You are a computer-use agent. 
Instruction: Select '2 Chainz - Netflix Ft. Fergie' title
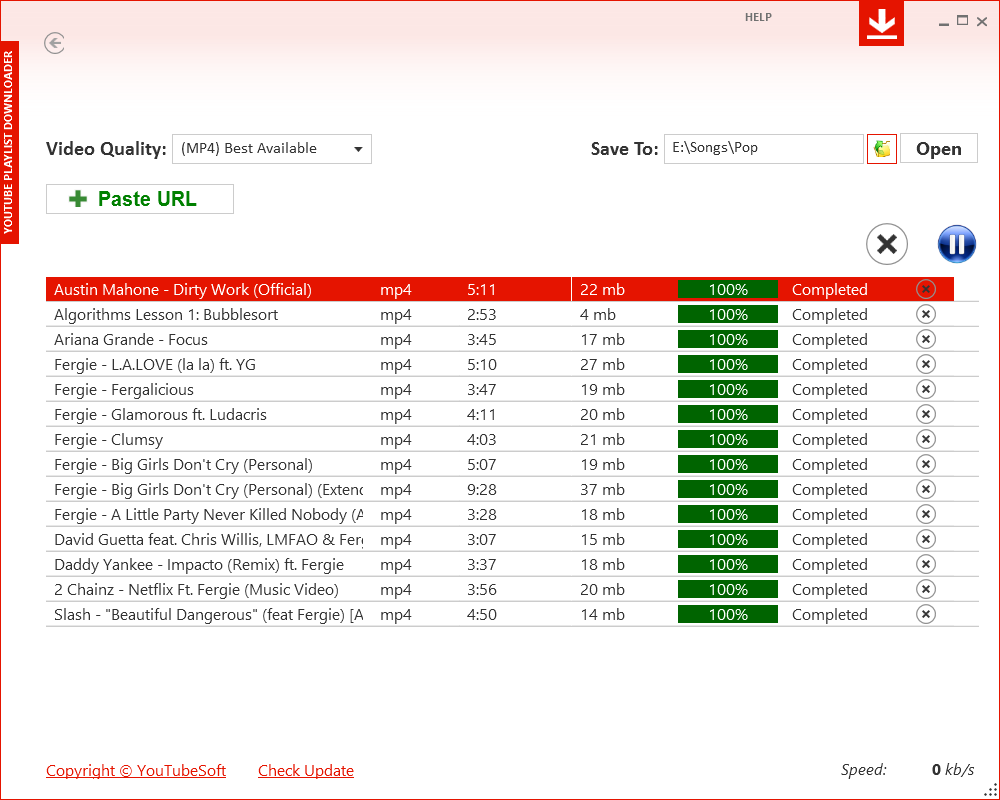click(x=196, y=589)
